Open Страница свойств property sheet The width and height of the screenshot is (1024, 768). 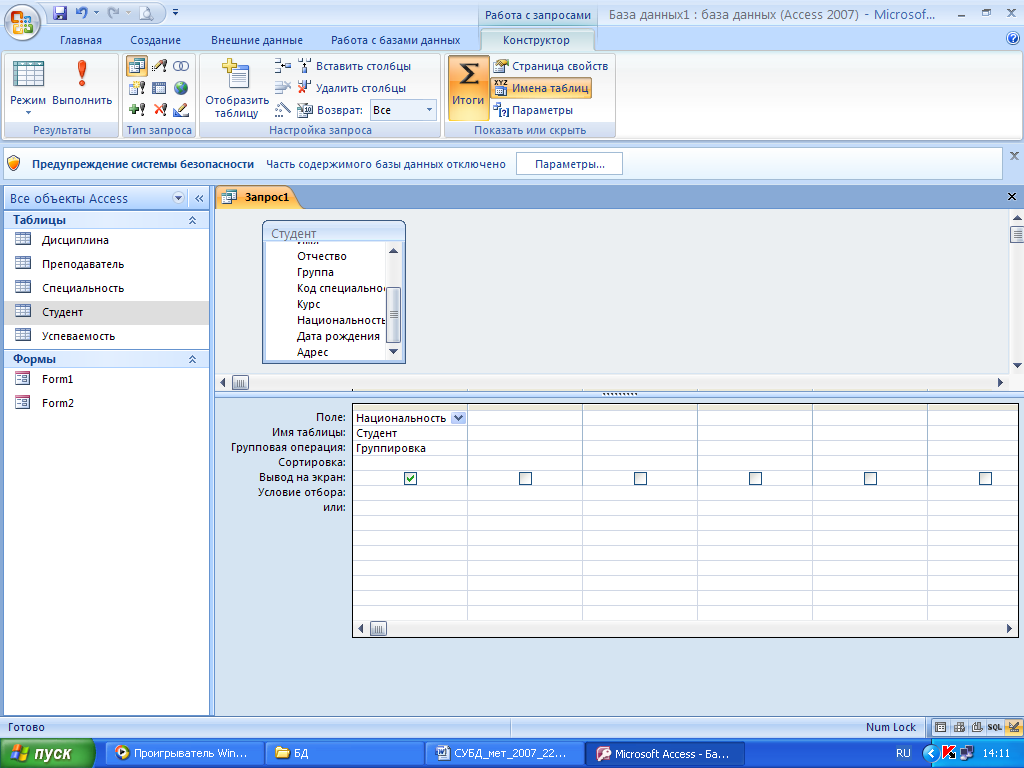coord(551,66)
